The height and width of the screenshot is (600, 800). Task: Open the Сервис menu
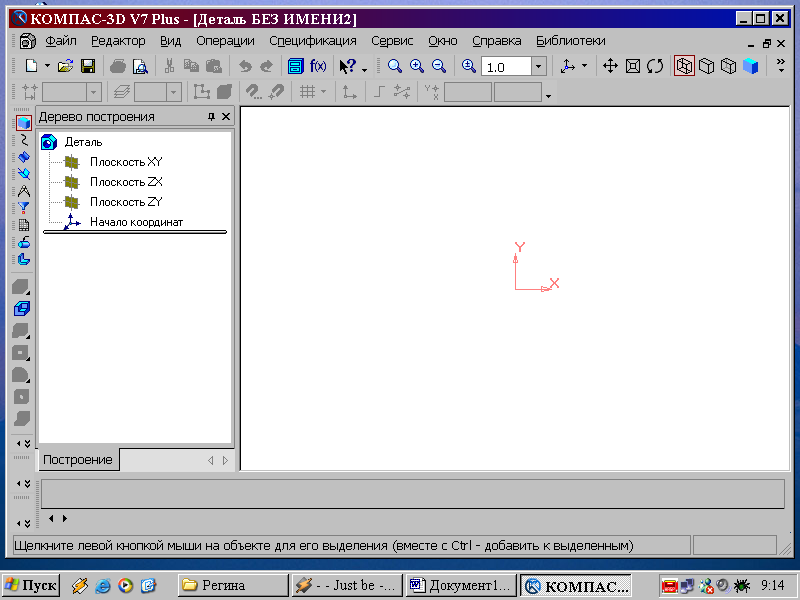point(392,41)
